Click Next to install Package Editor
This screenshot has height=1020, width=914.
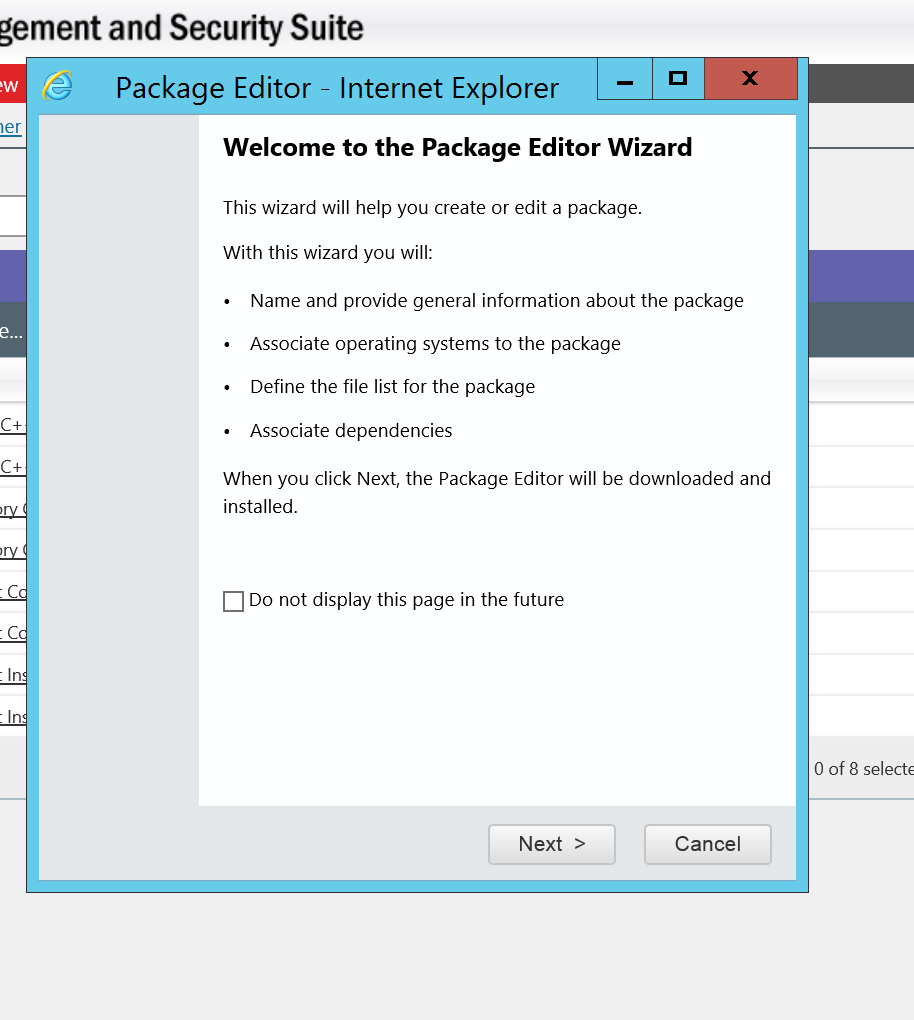click(551, 844)
